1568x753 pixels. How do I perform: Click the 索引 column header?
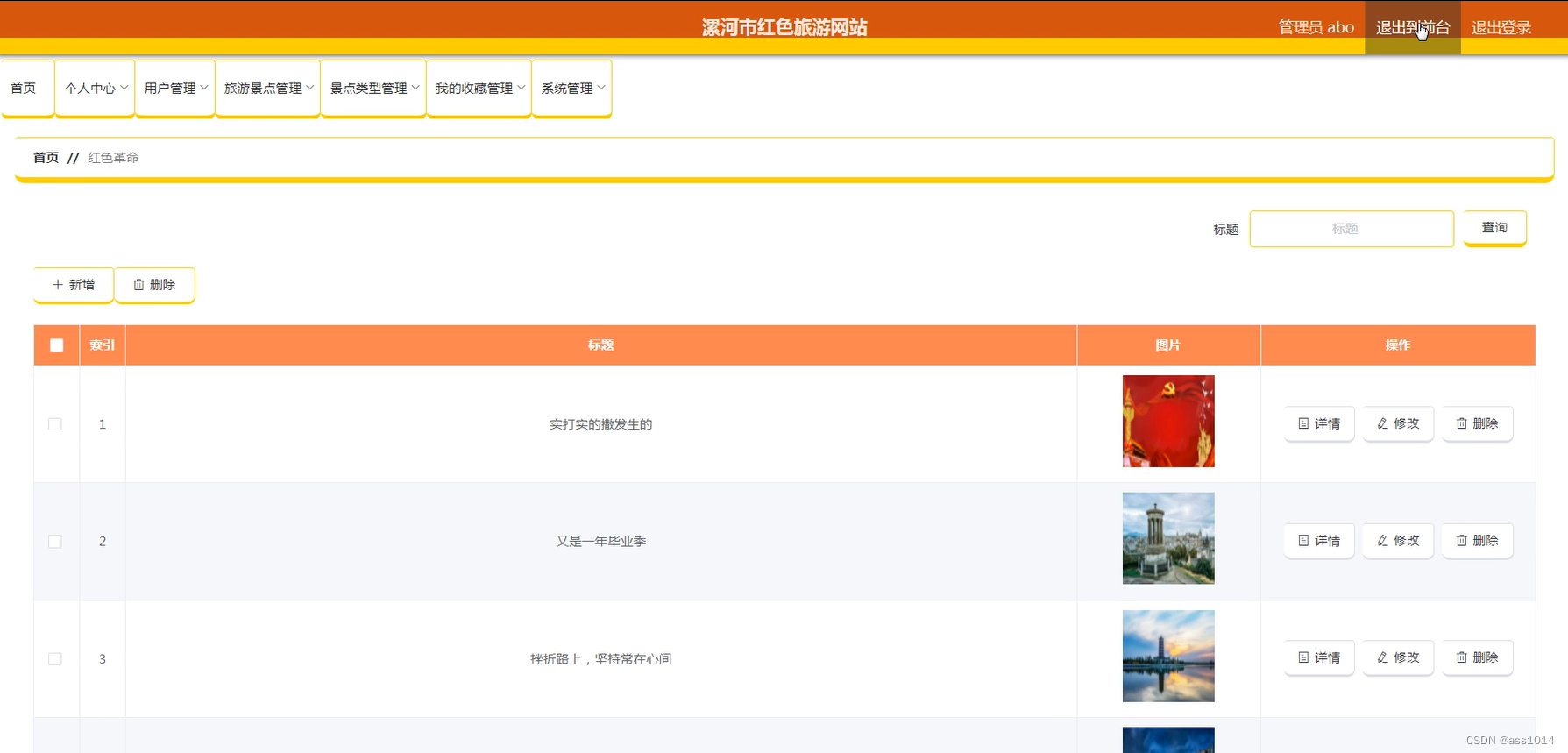click(x=103, y=345)
